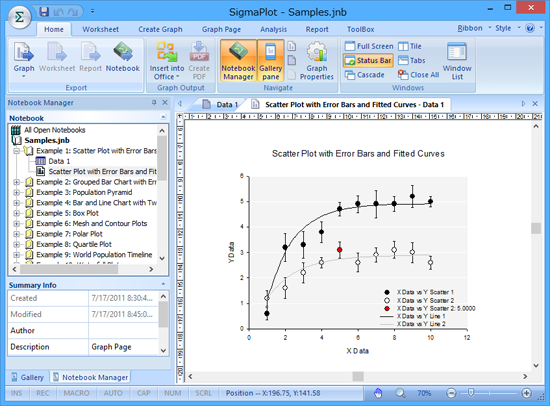Open the Ribbon options dropdown
Screen dimensions: 550x406
(x=474, y=28)
